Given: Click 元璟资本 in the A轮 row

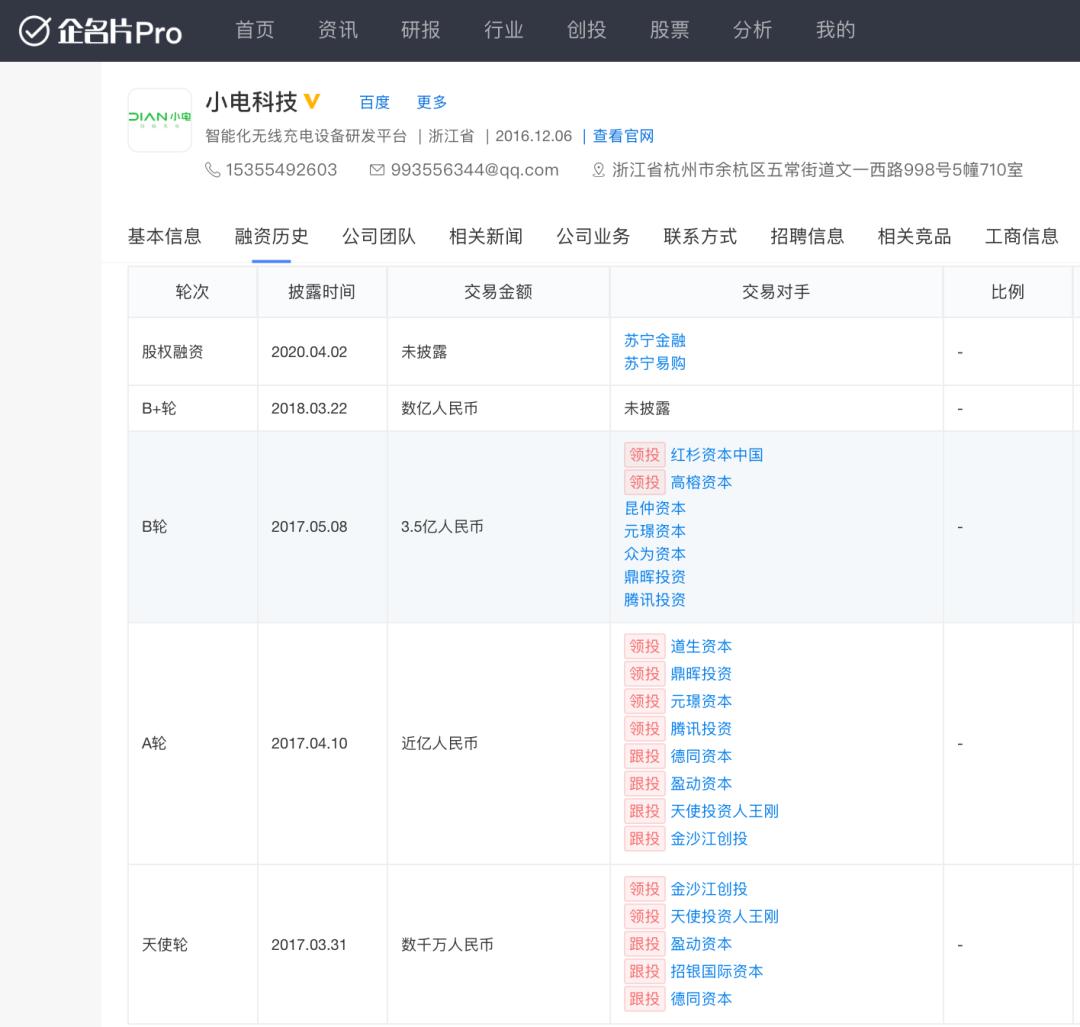Looking at the screenshot, I should (701, 701).
